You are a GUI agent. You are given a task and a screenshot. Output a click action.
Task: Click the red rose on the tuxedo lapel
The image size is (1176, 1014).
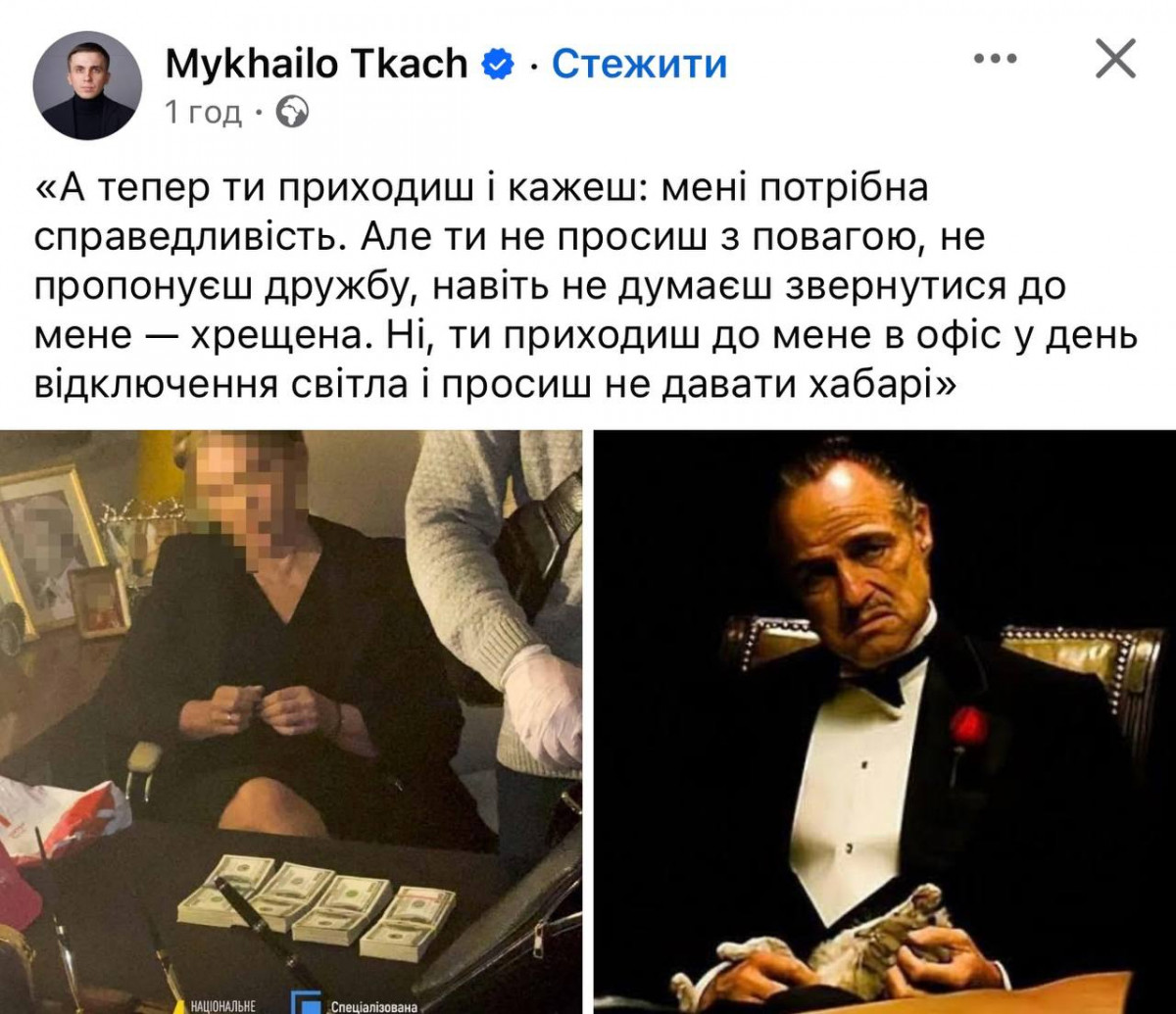click(x=968, y=727)
